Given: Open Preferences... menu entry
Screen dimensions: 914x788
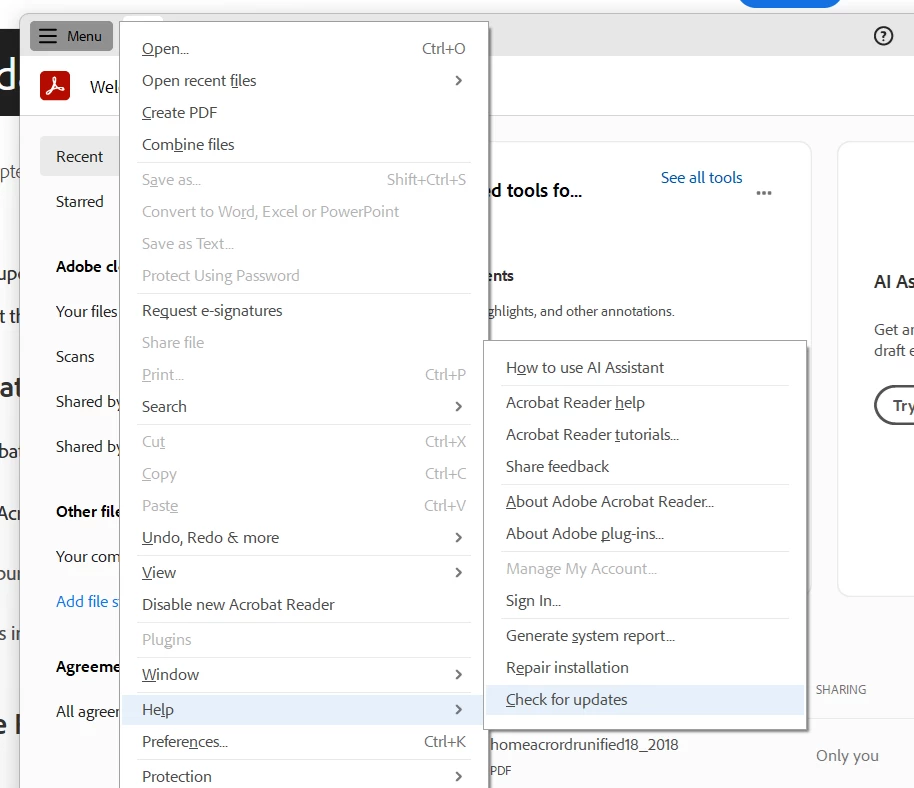Looking at the screenshot, I should pos(304,742).
